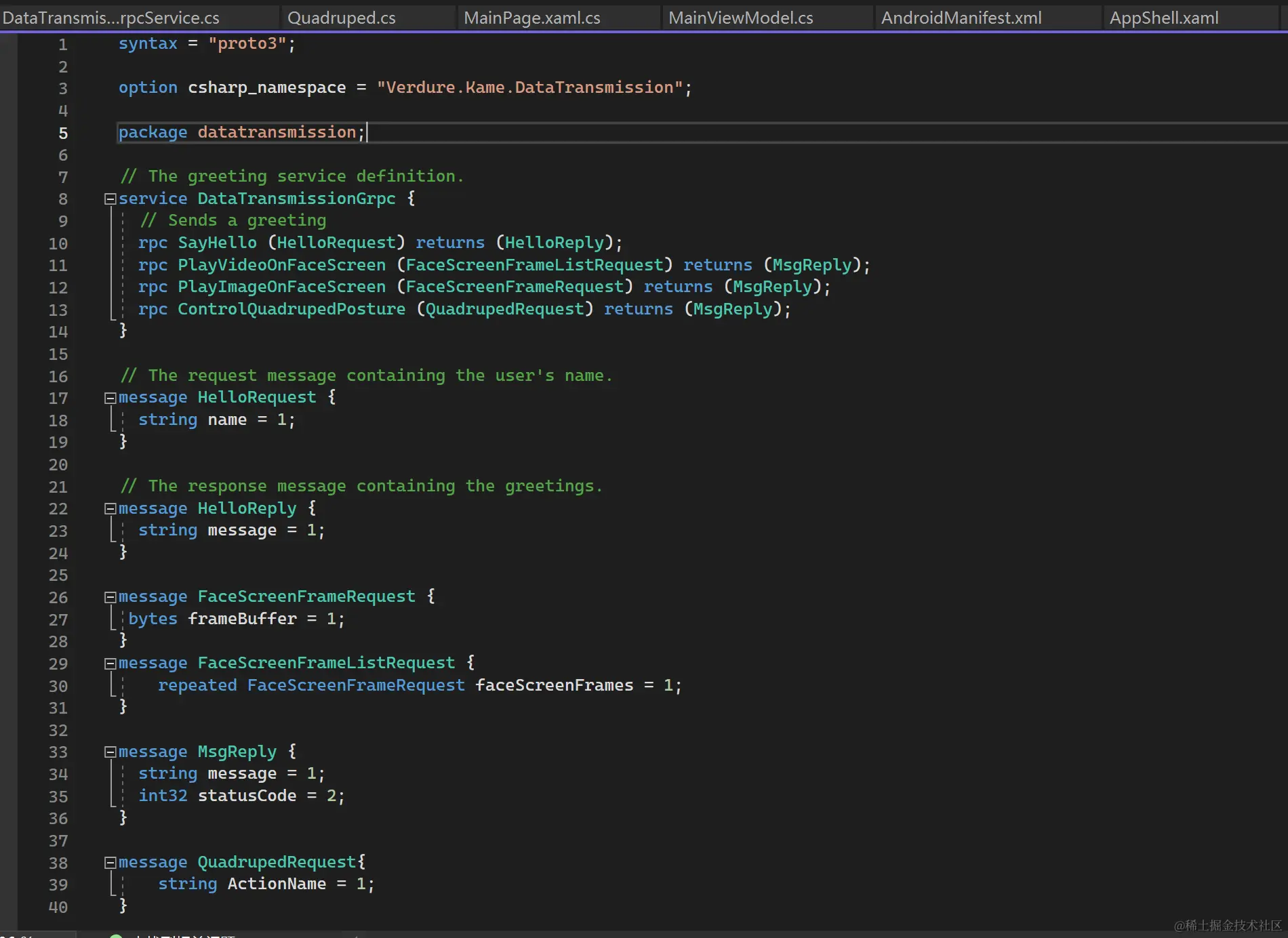Click the "PlayImageOnFaceScreen" rpc name
Viewport: 1288px width, 938px height.
tap(281, 287)
